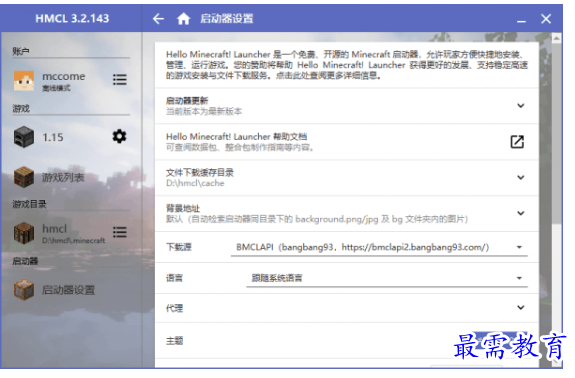Click the settings panel vertical scrollbar
575x378 pixels.
(557, 134)
